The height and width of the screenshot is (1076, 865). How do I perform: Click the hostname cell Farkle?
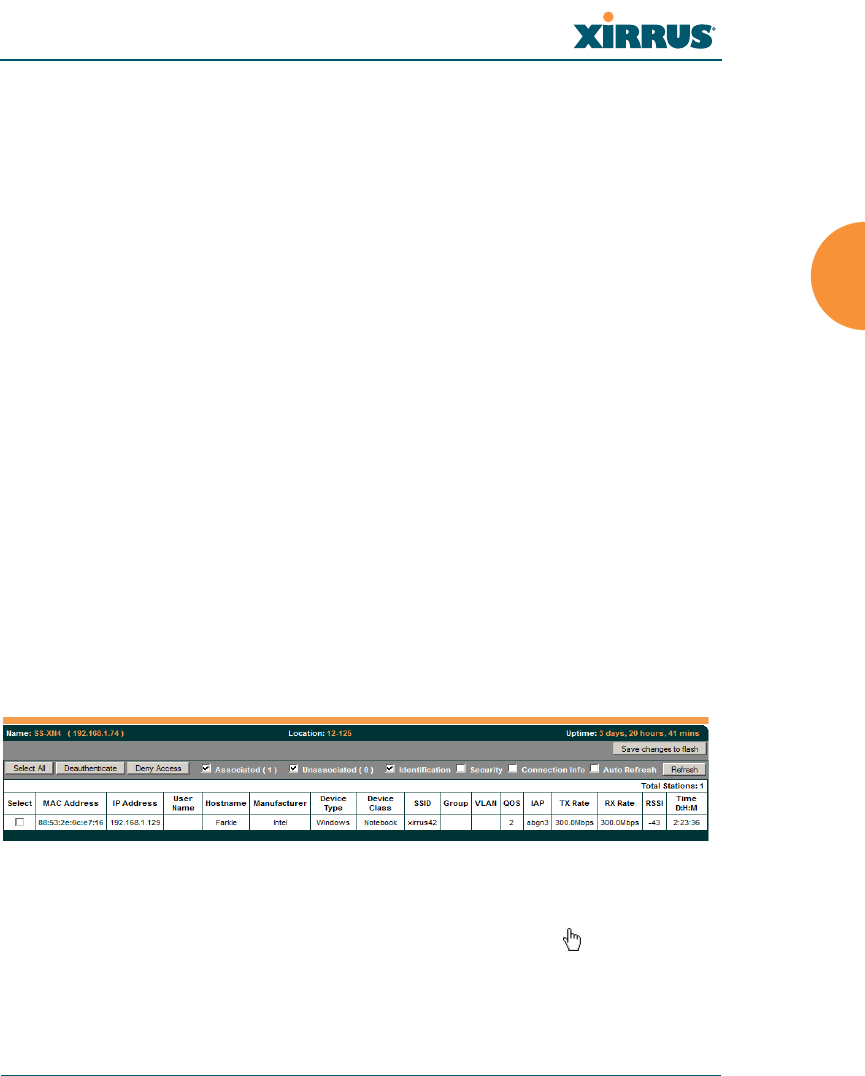[x=226, y=822]
